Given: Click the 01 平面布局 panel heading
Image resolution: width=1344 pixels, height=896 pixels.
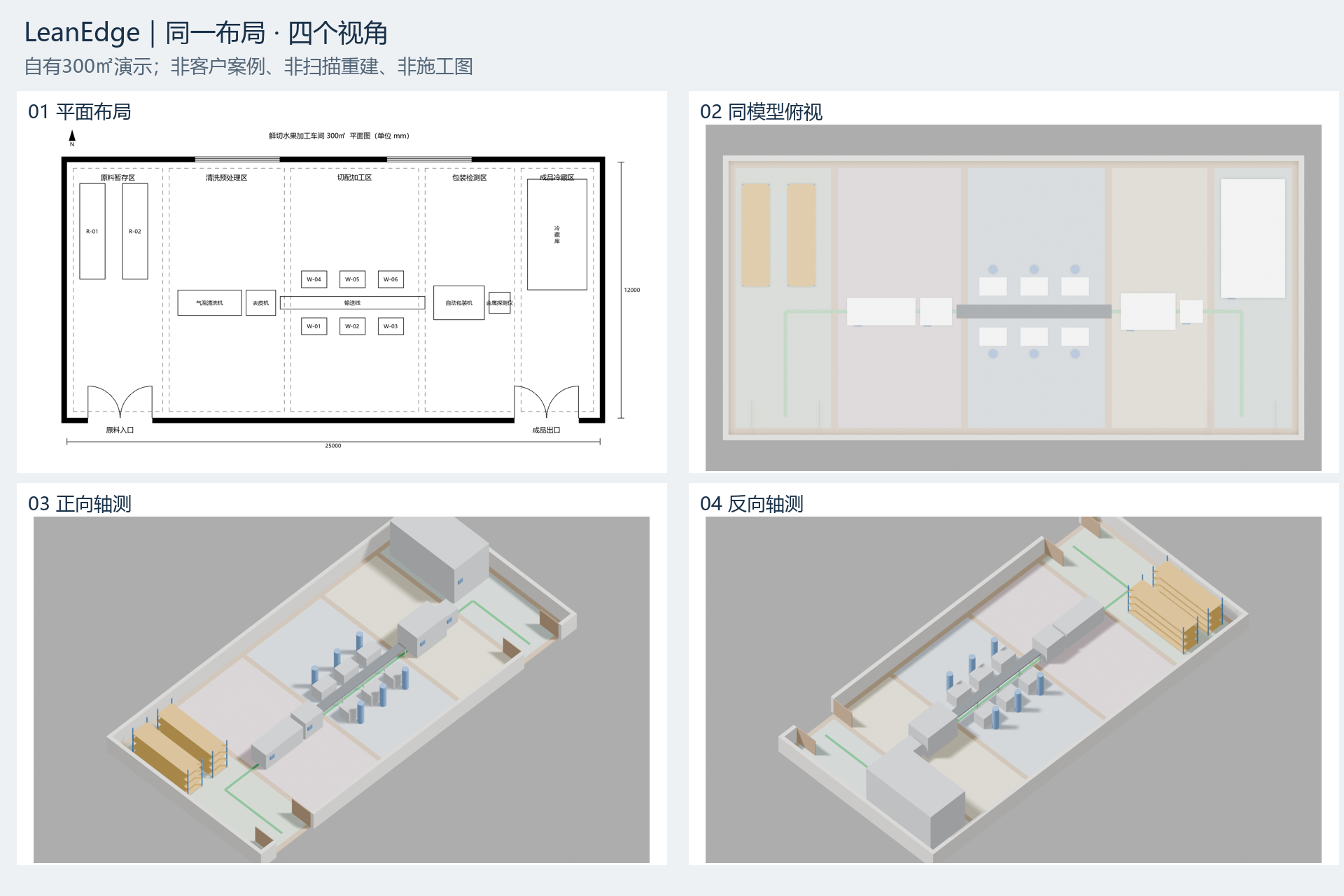Looking at the screenshot, I should [x=80, y=112].
